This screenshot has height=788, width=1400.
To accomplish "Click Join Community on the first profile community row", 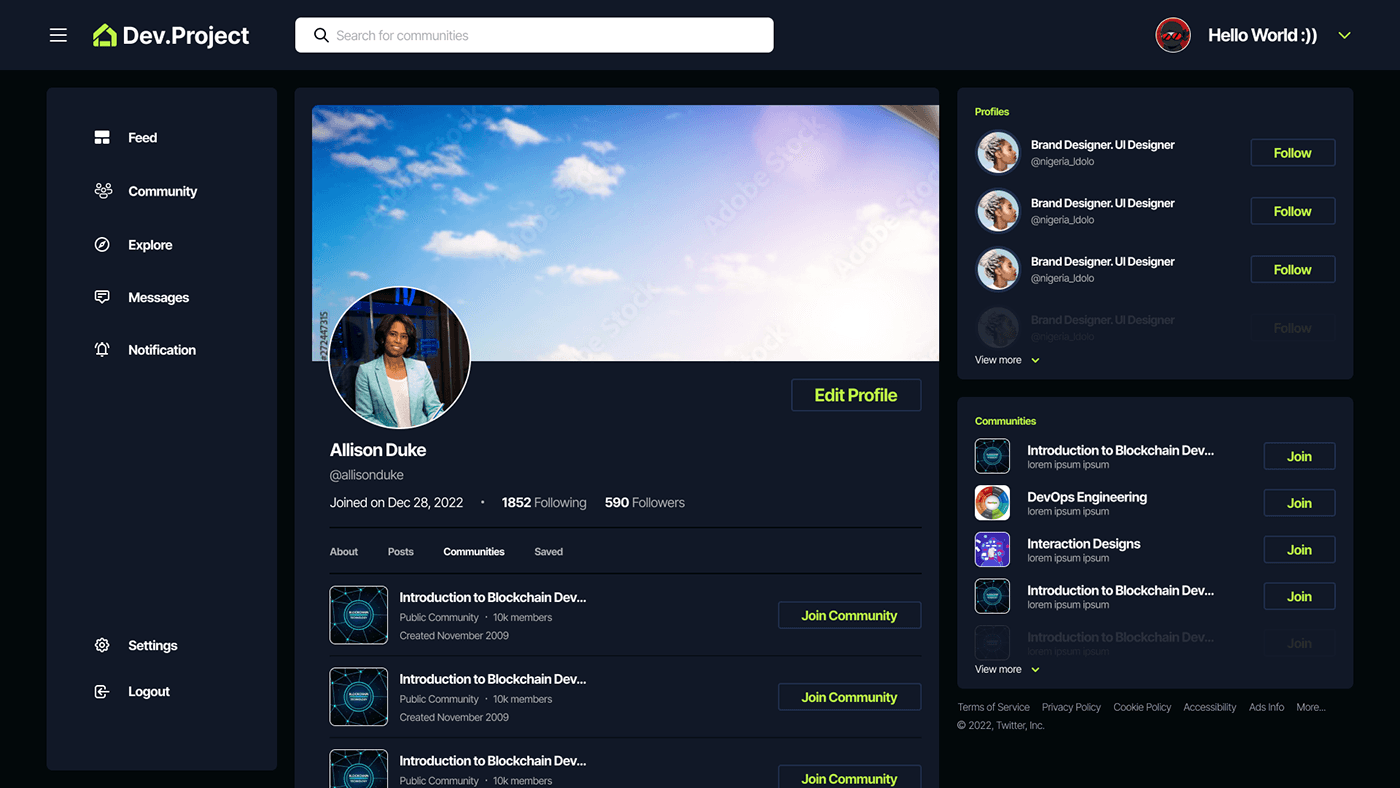I will point(849,615).
